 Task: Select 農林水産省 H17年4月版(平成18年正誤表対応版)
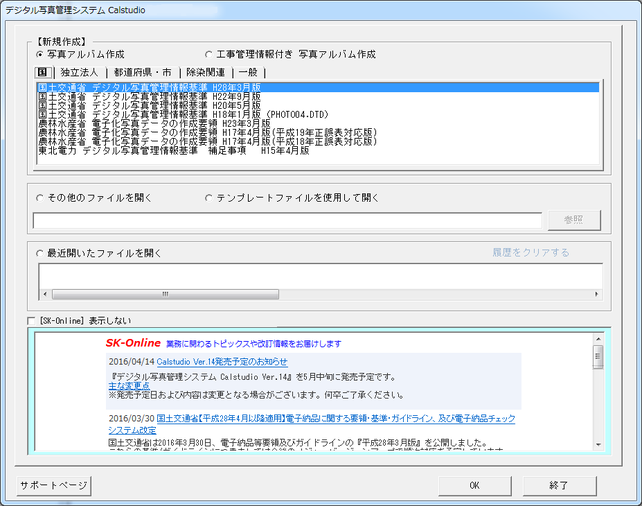click(318, 141)
